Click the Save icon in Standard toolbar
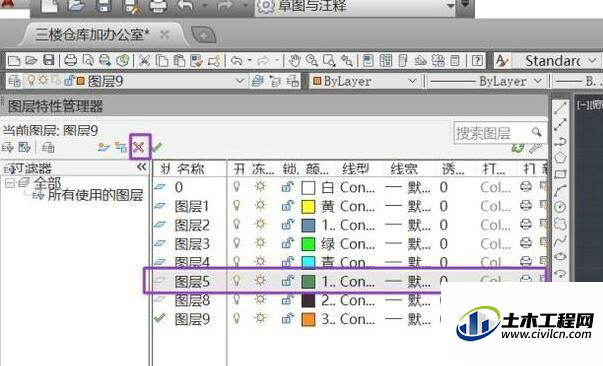The width and height of the screenshot is (603, 366). [49, 60]
